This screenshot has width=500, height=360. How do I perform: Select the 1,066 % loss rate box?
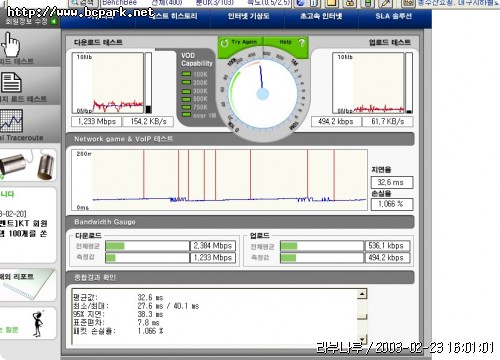(x=392, y=204)
